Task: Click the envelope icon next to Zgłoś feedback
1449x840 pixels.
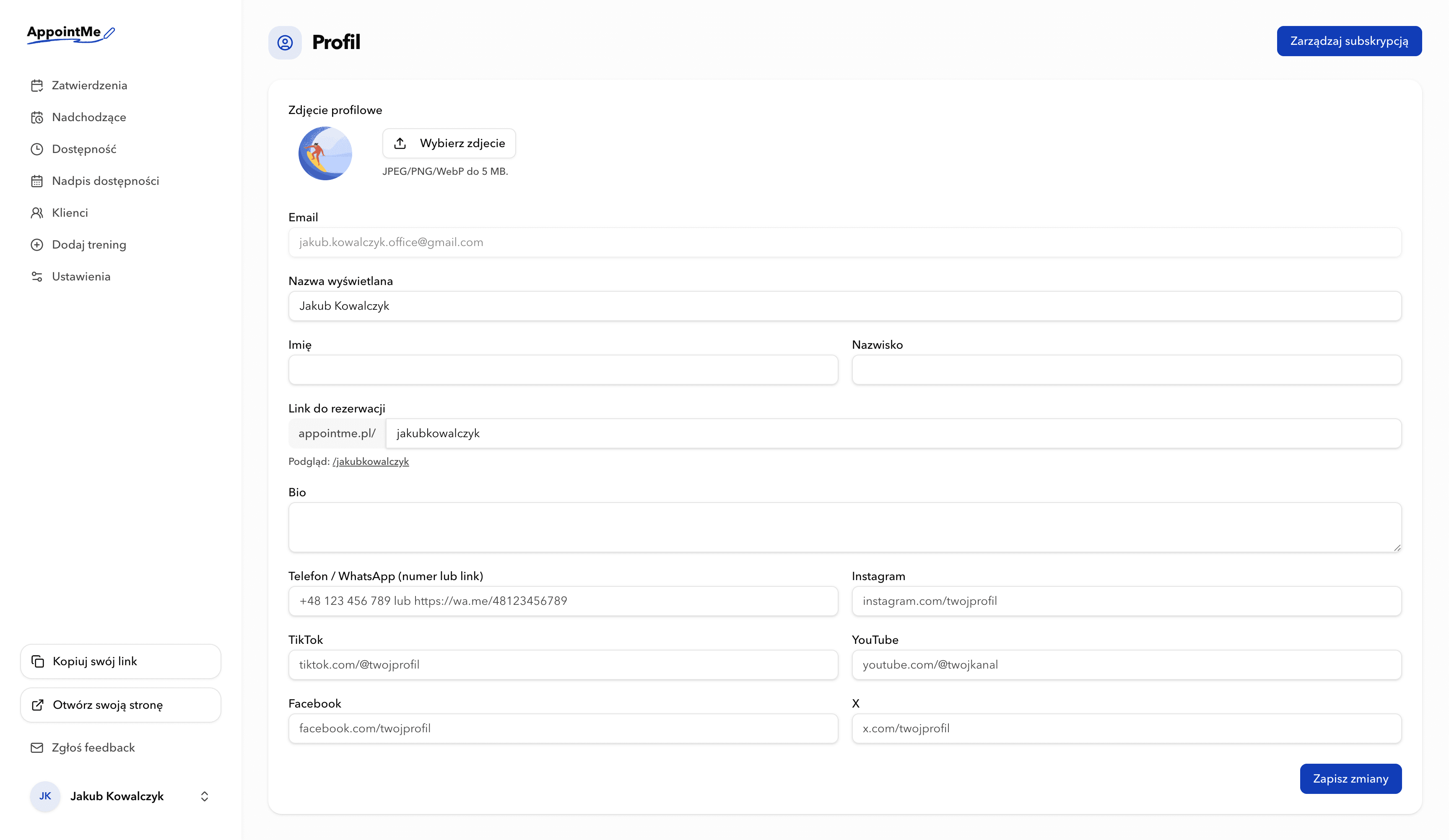Action: (x=37, y=747)
